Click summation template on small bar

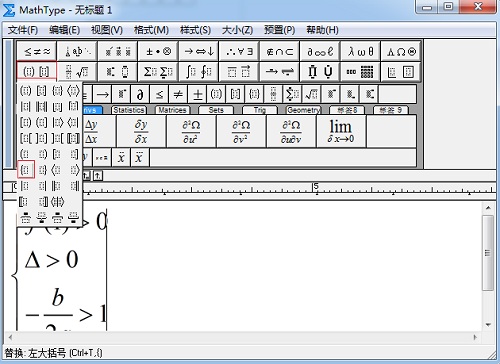[292, 95]
